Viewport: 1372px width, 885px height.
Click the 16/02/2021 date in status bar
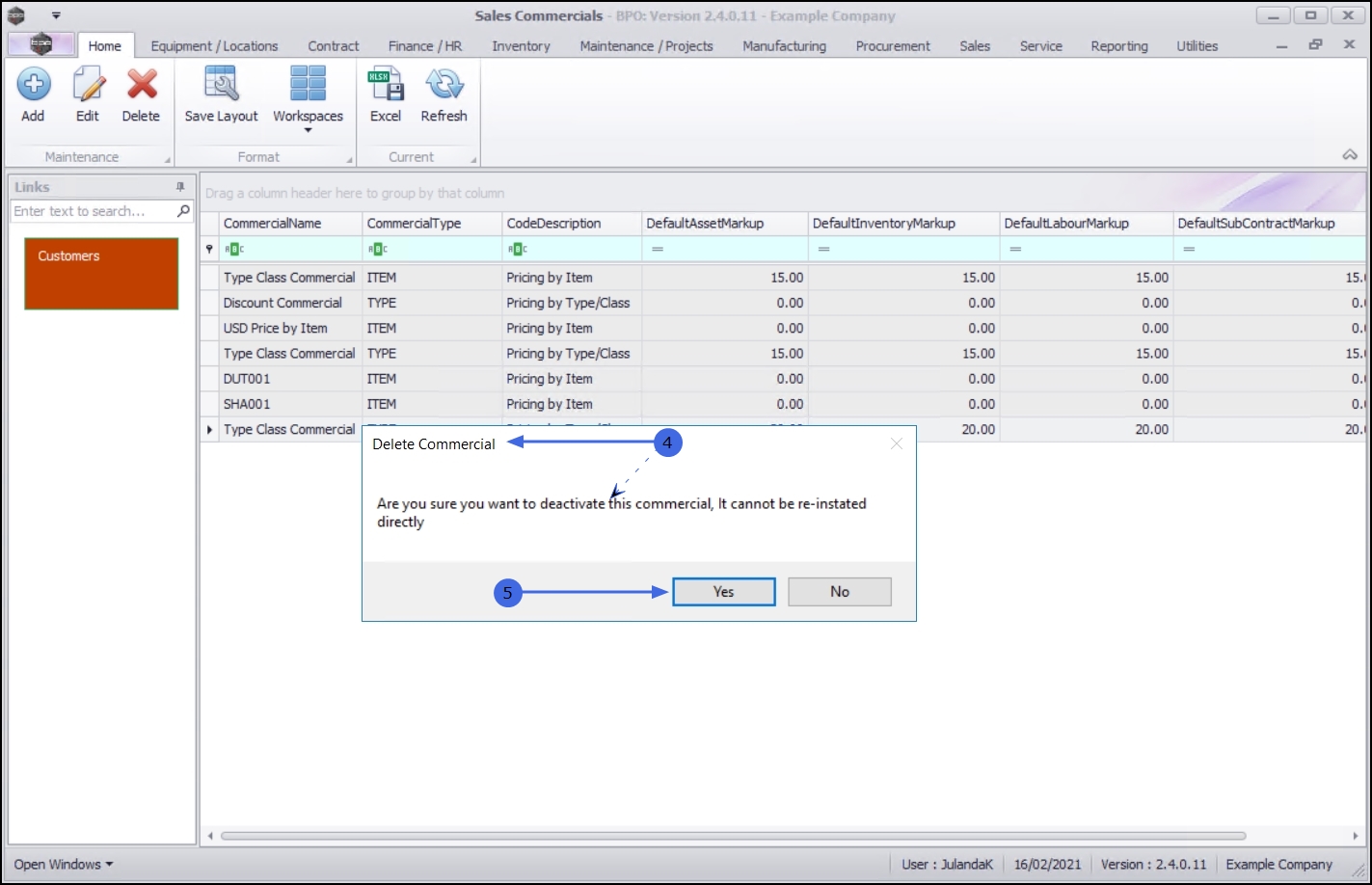[1047, 864]
